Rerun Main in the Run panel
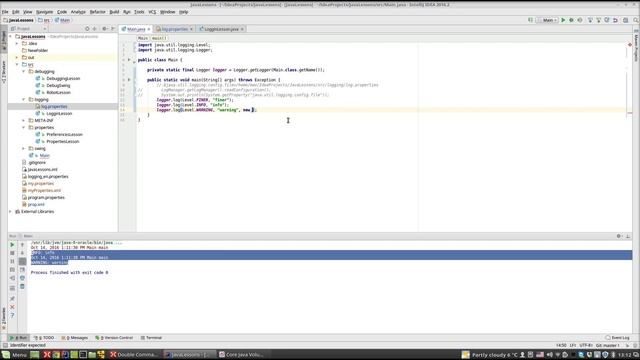This screenshot has width=640, height=360. 12,245
